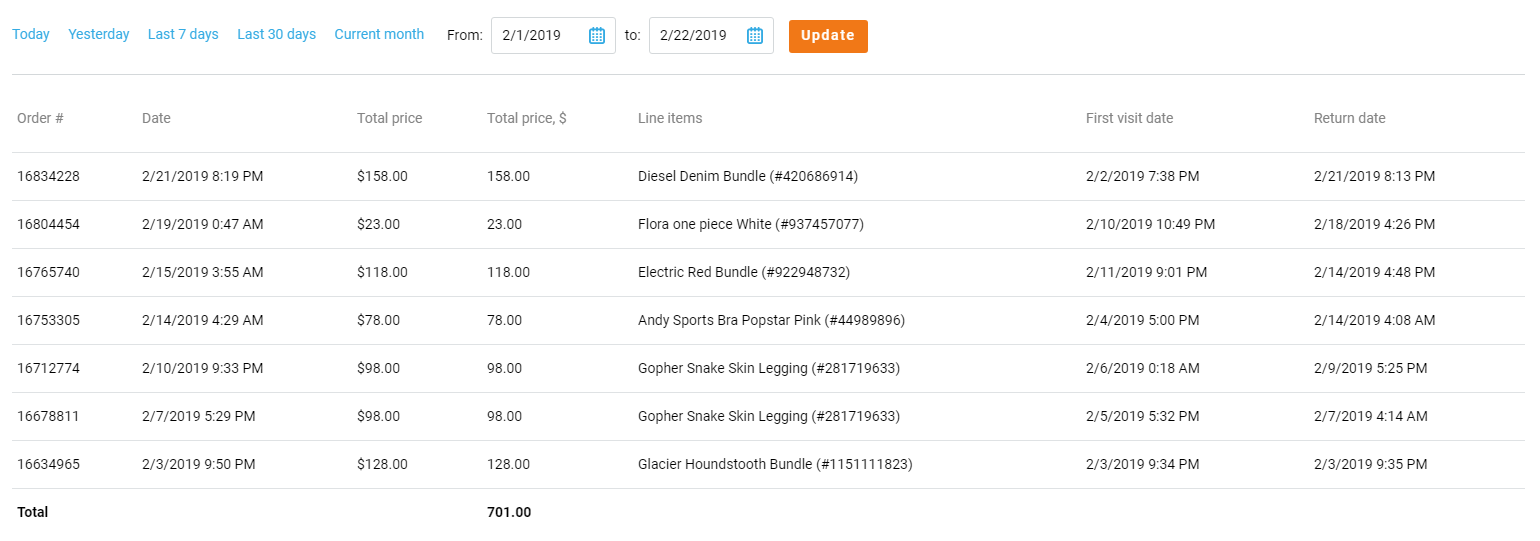Open the From date calendar picker icon
Viewport: 1540px width, 541px height.
[x=597, y=36]
